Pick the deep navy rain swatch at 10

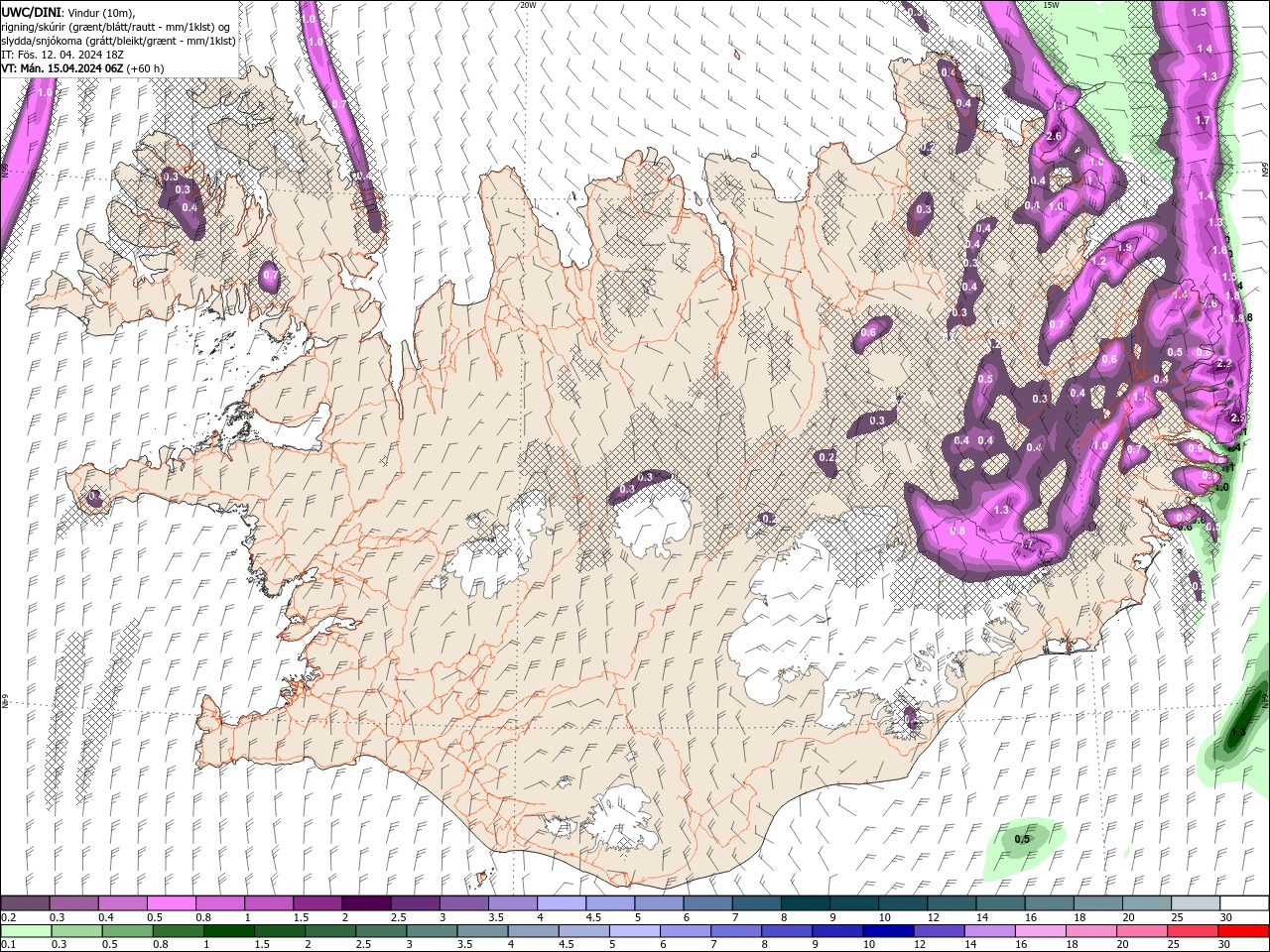coord(887,931)
